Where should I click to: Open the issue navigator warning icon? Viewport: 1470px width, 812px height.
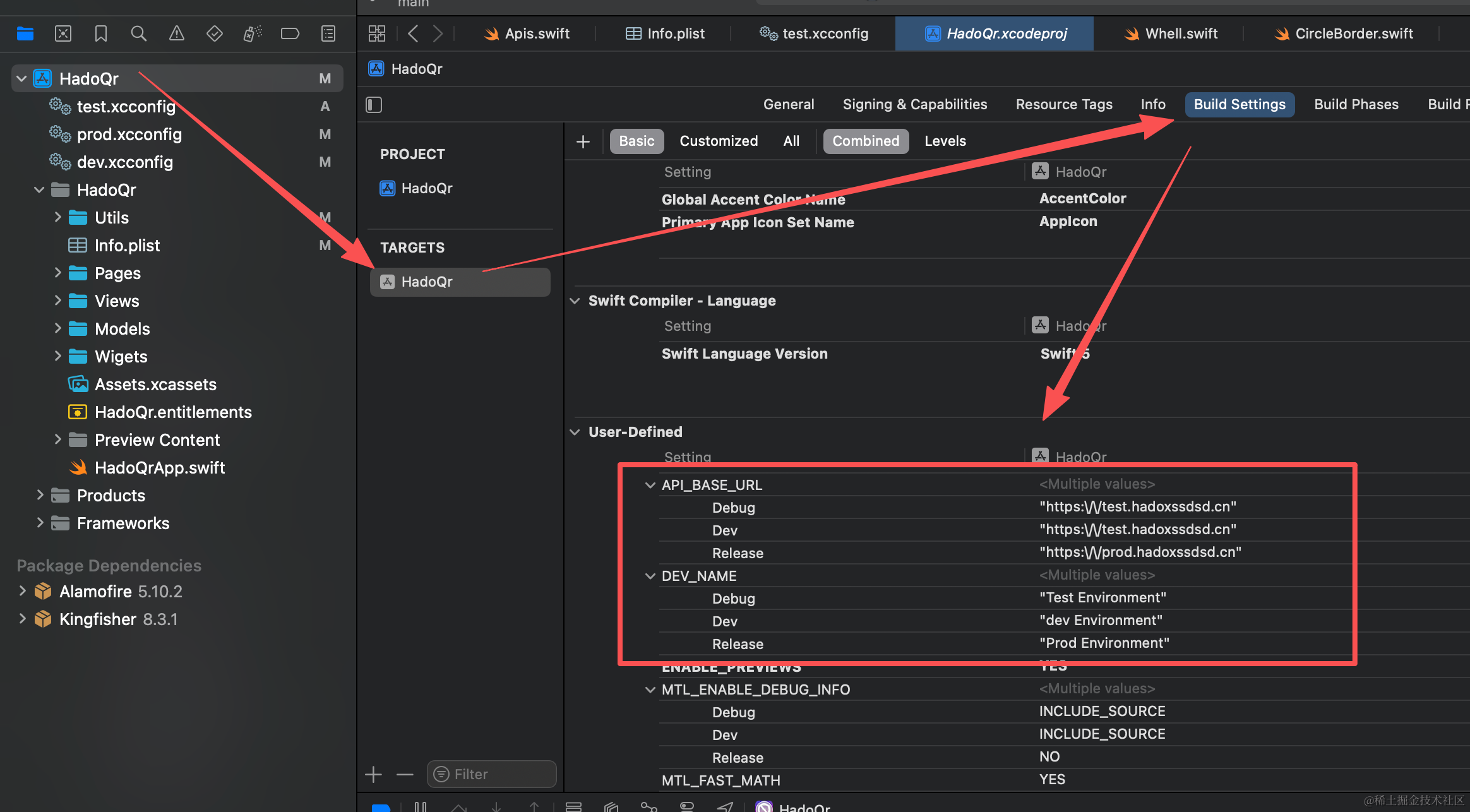click(x=177, y=33)
